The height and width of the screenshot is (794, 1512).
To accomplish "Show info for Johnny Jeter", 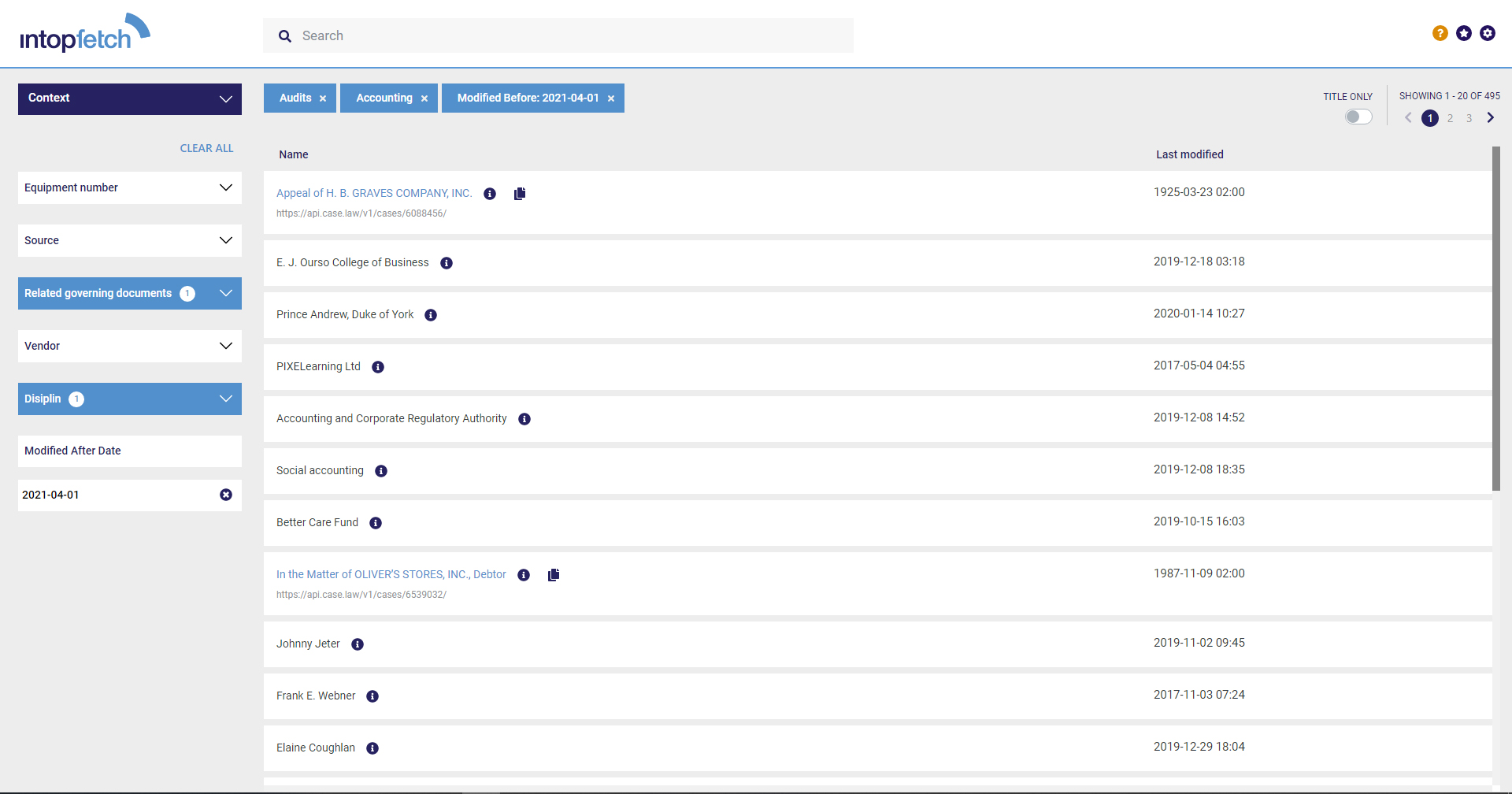I will pyautogui.click(x=358, y=644).
